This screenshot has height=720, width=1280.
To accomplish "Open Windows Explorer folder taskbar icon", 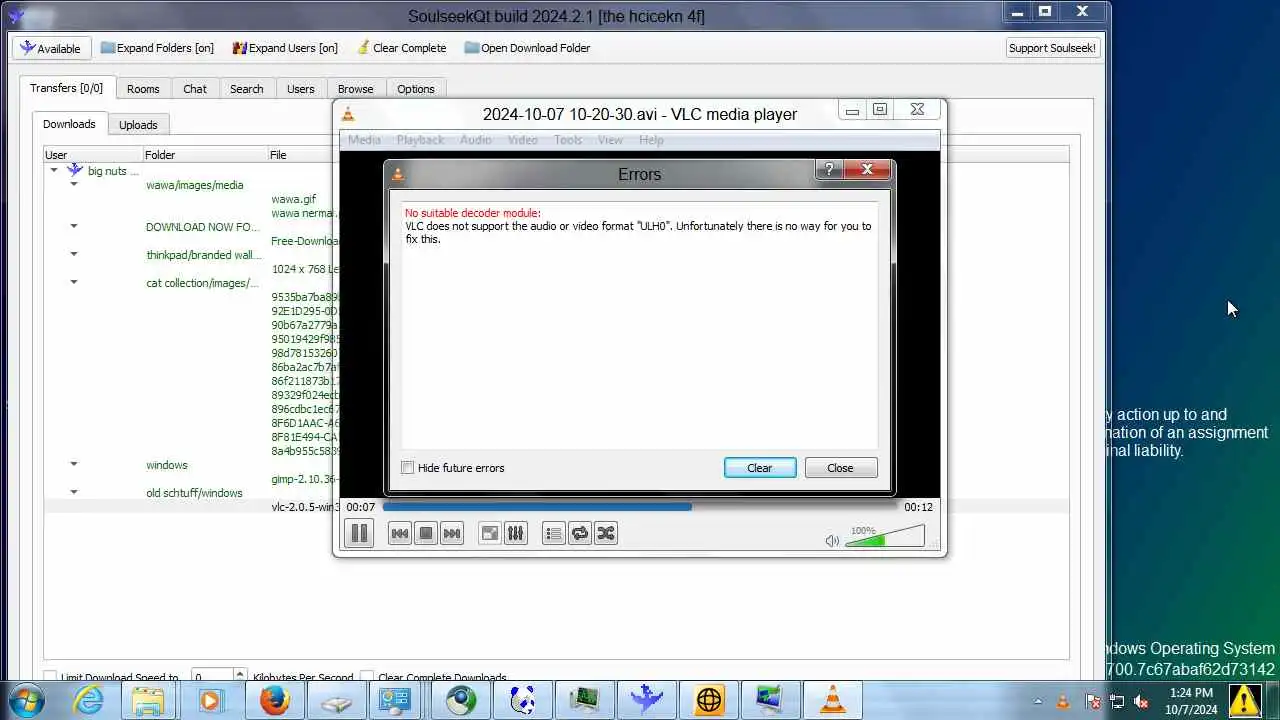I will 148,700.
